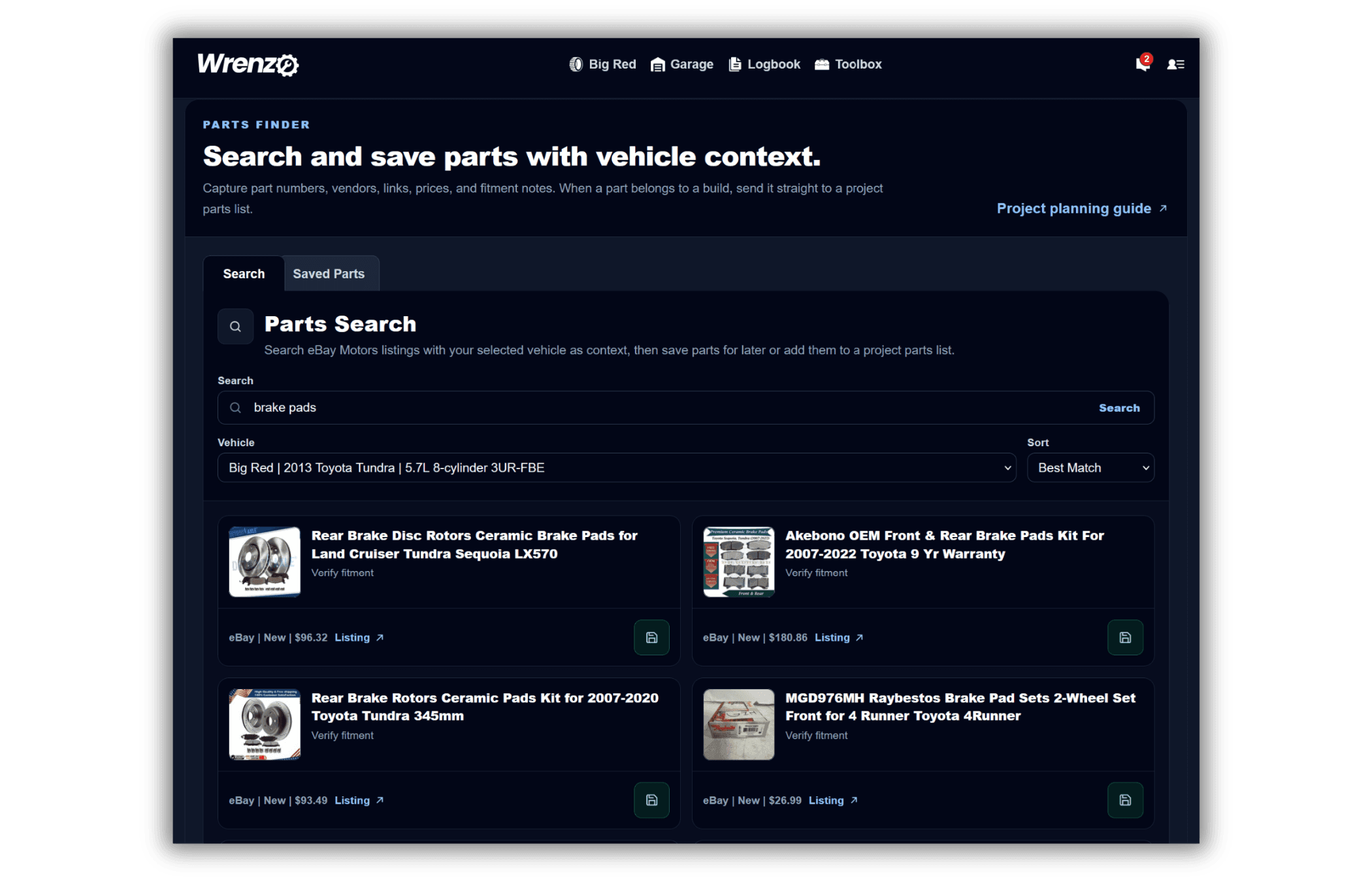
Task: Open the Vehicle dropdown showing Big Red
Action: click(x=617, y=468)
